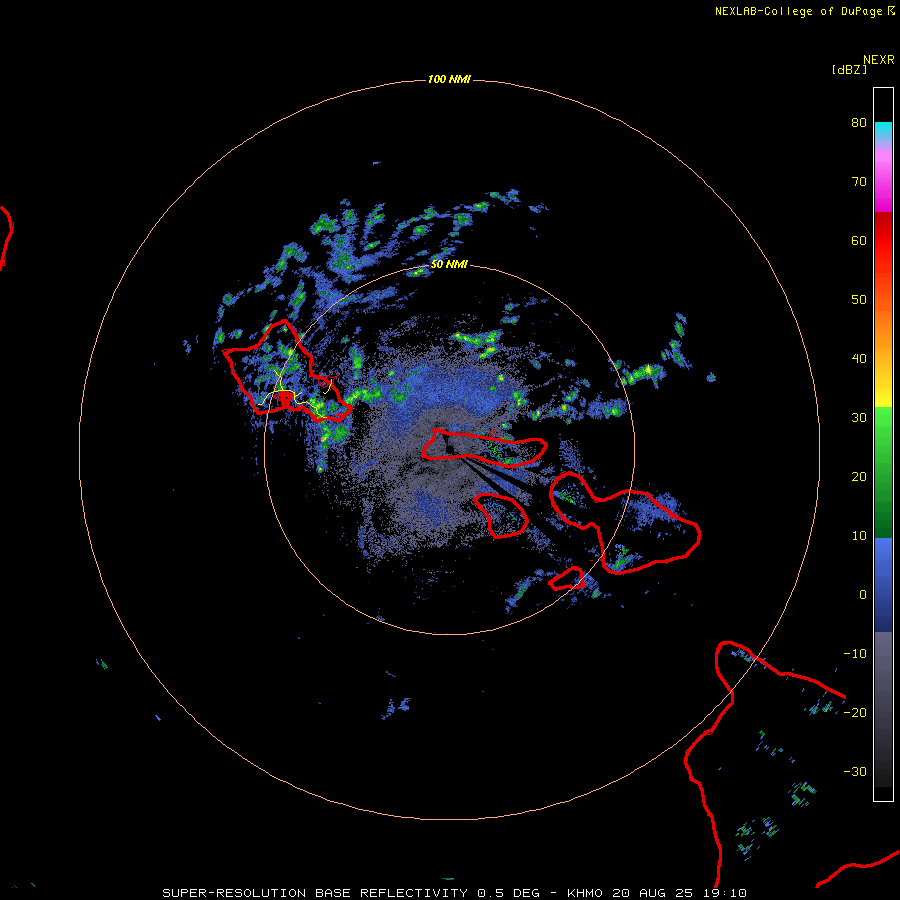Click the 100 NMI range ring label
This screenshot has width=900, height=900.
click(x=449, y=79)
